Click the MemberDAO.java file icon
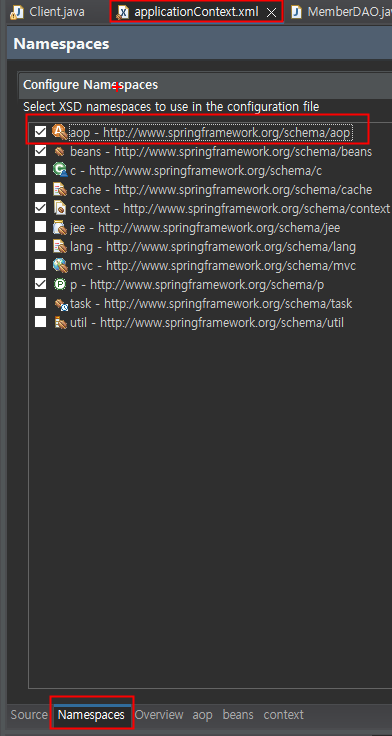Image resolution: width=392 pixels, height=736 pixels. point(296,12)
